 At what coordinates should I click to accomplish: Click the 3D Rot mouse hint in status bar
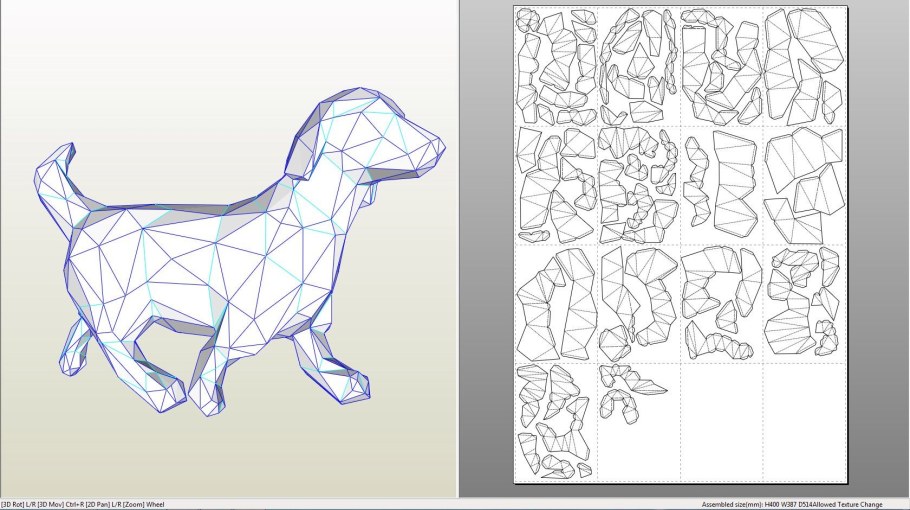22,505
